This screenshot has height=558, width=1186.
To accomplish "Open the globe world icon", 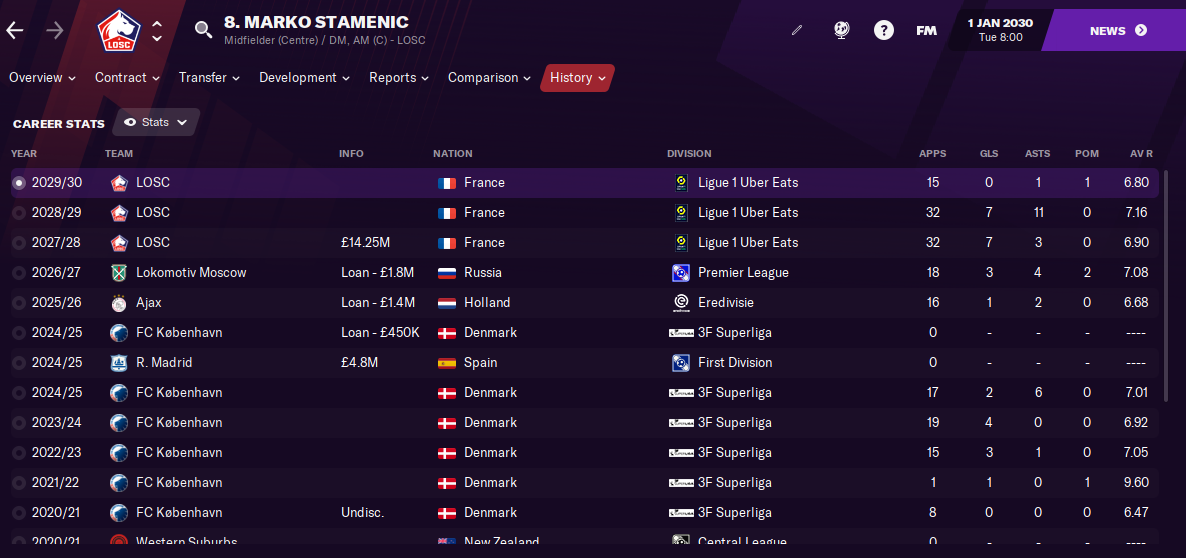I will click(841, 30).
